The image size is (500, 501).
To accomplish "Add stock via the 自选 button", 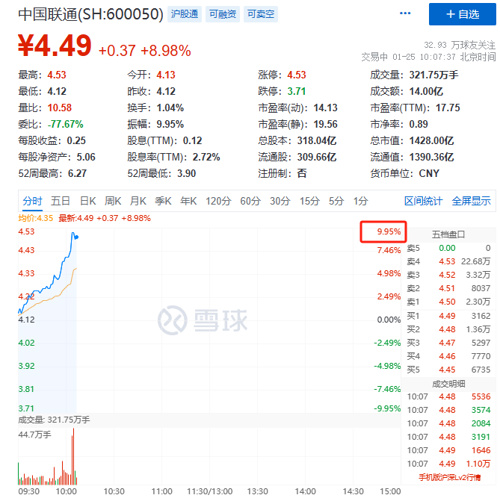I will 462,14.
